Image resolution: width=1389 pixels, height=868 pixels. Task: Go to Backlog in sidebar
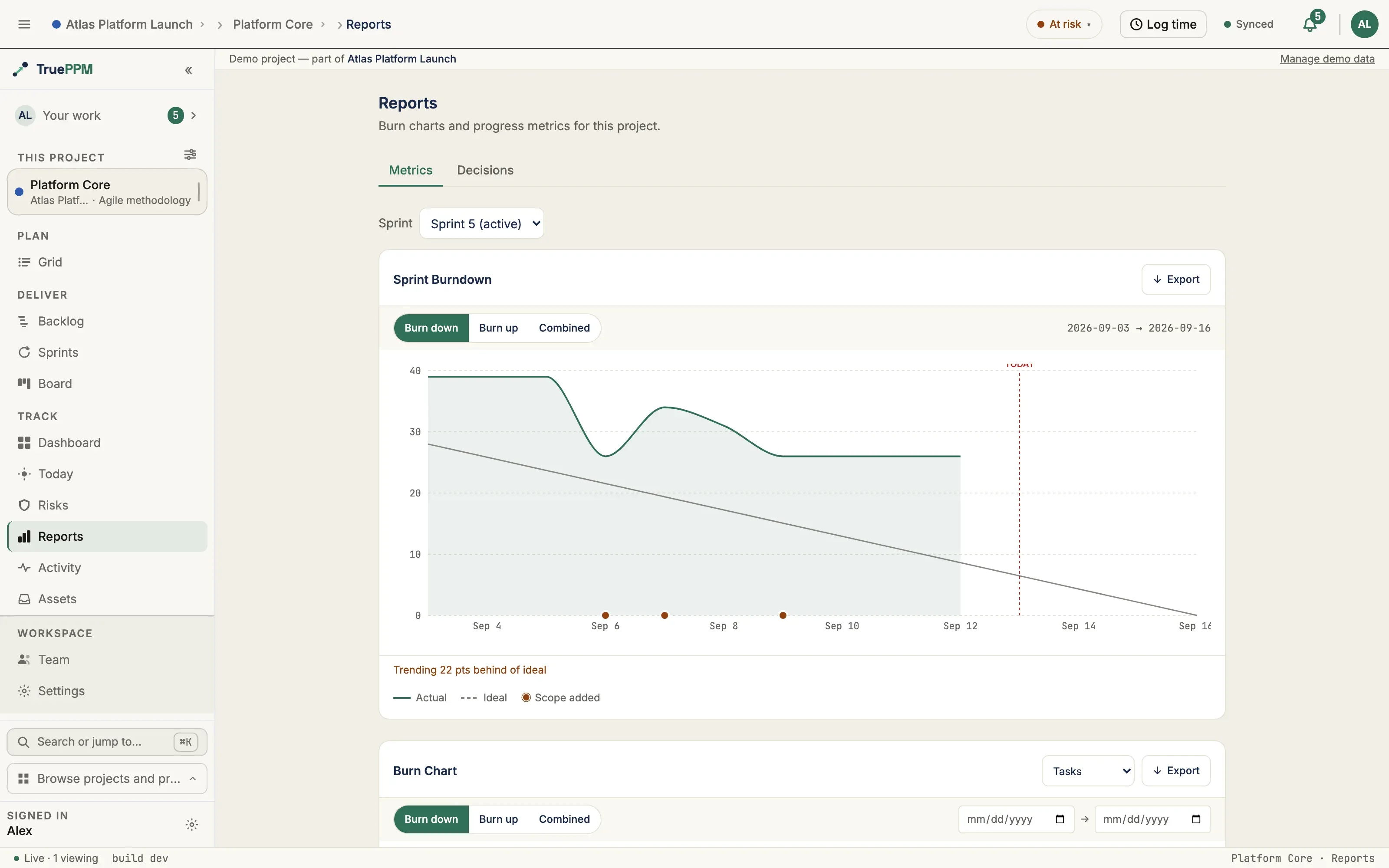(107, 321)
